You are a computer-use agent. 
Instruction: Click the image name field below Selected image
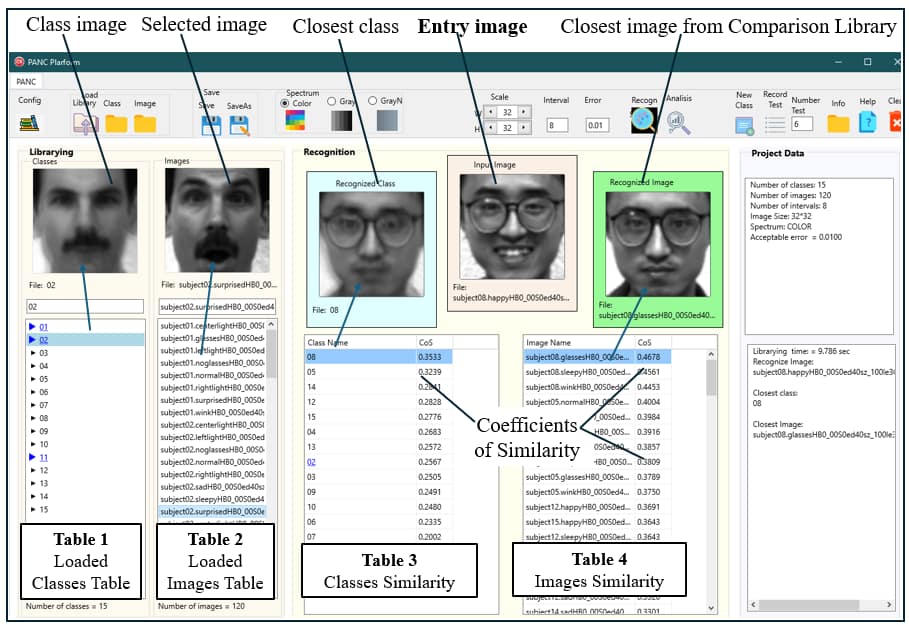coord(217,307)
